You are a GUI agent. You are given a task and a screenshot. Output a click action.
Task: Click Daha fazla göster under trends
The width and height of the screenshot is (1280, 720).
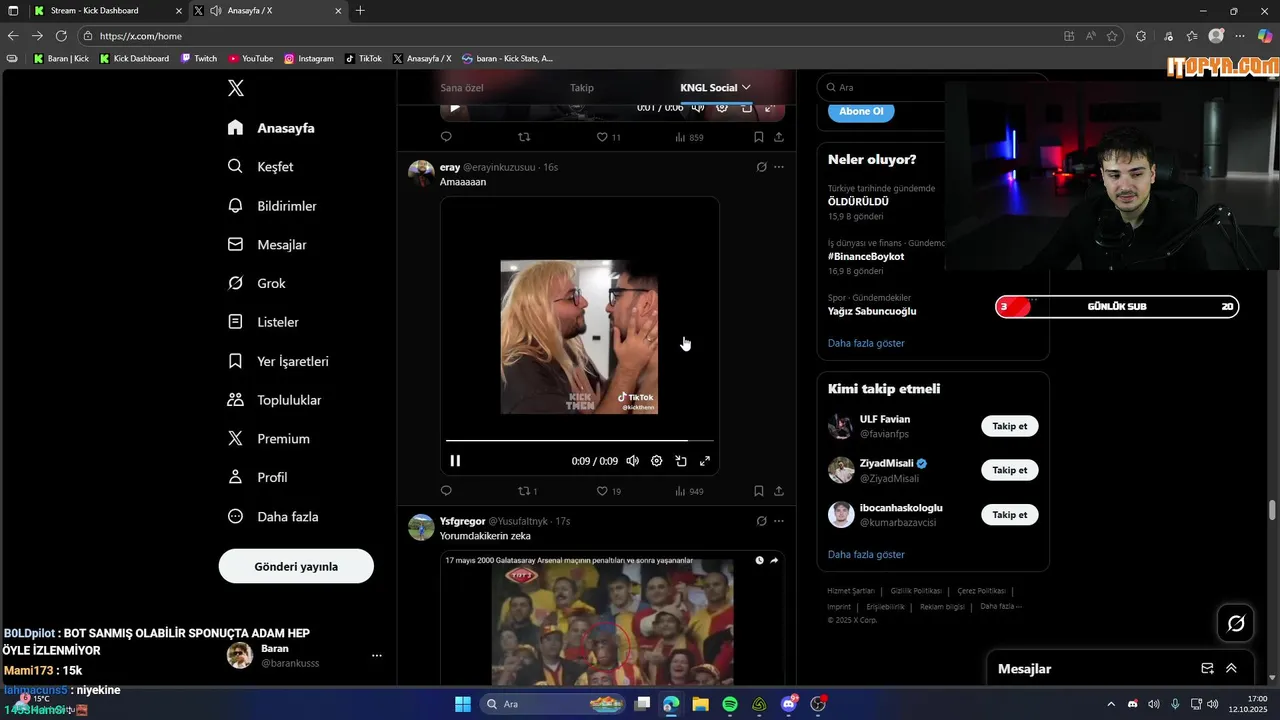pyautogui.click(x=866, y=343)
